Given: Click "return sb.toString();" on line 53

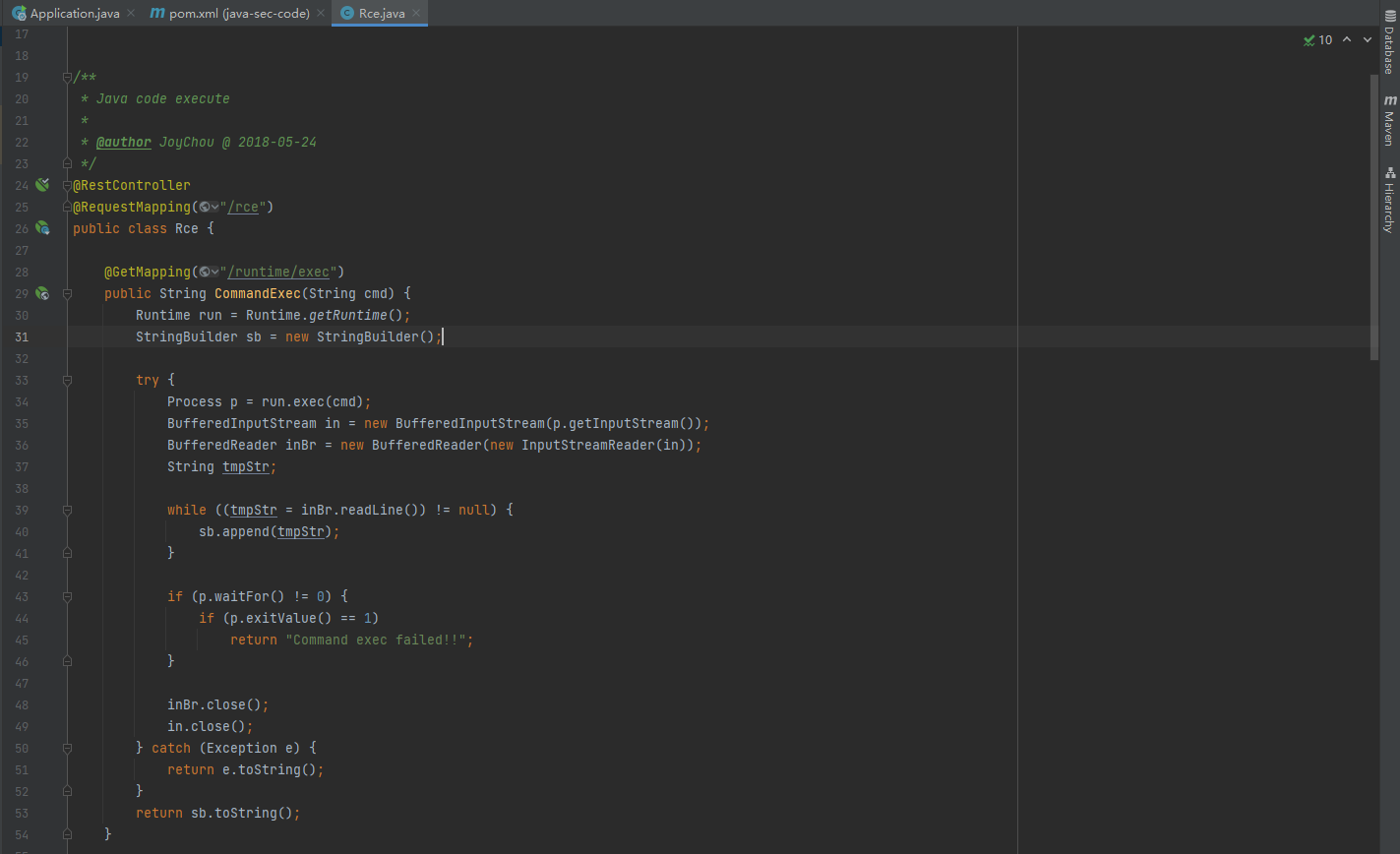Looking at the screenshot, I should (x=218, y=813).
